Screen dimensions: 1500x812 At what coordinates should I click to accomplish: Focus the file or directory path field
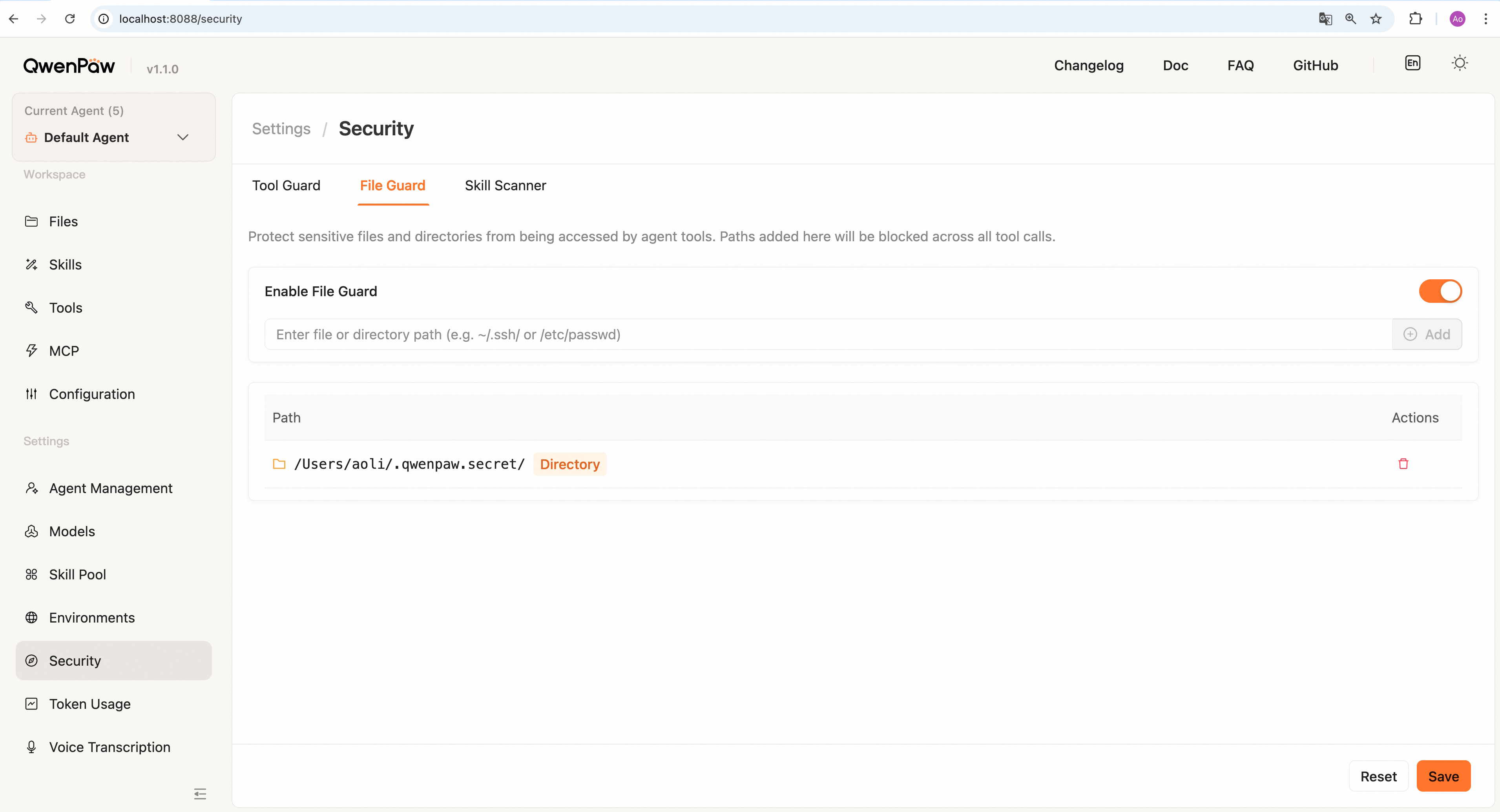[x=827, y=334]
